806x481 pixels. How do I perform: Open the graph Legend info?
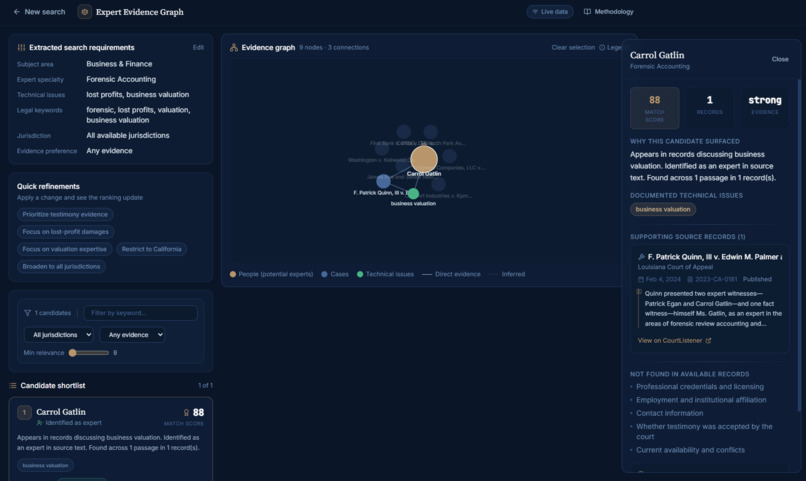click(x=610, y=47)
